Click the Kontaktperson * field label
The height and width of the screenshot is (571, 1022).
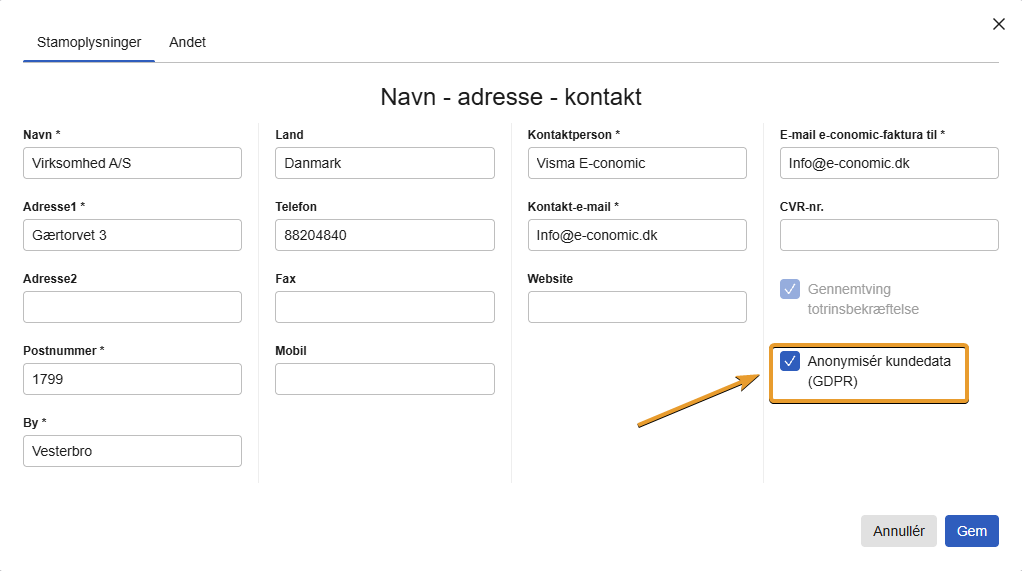pyautogui.click(x=574, y=135)
